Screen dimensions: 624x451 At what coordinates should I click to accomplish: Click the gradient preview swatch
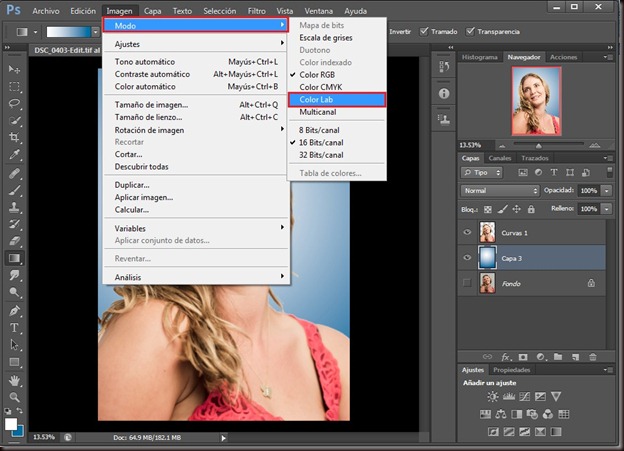point(69,32)
